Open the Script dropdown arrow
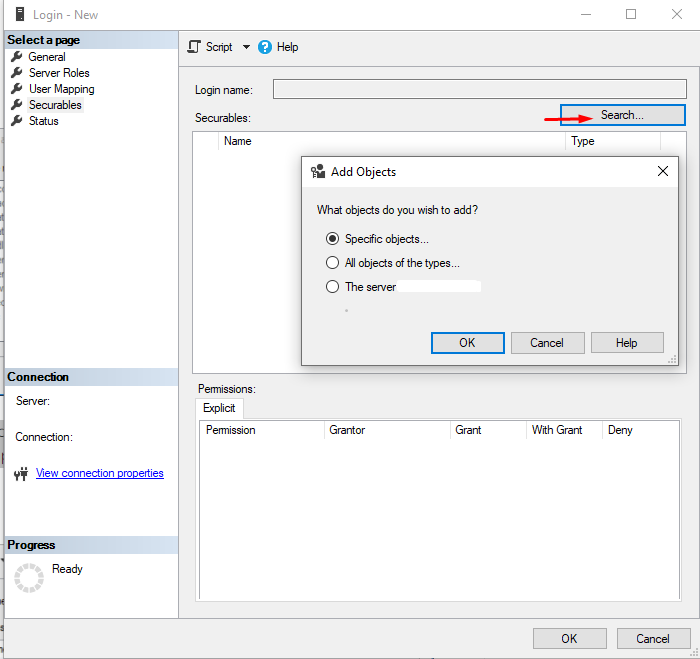700x659 pixels. point(246,47)
